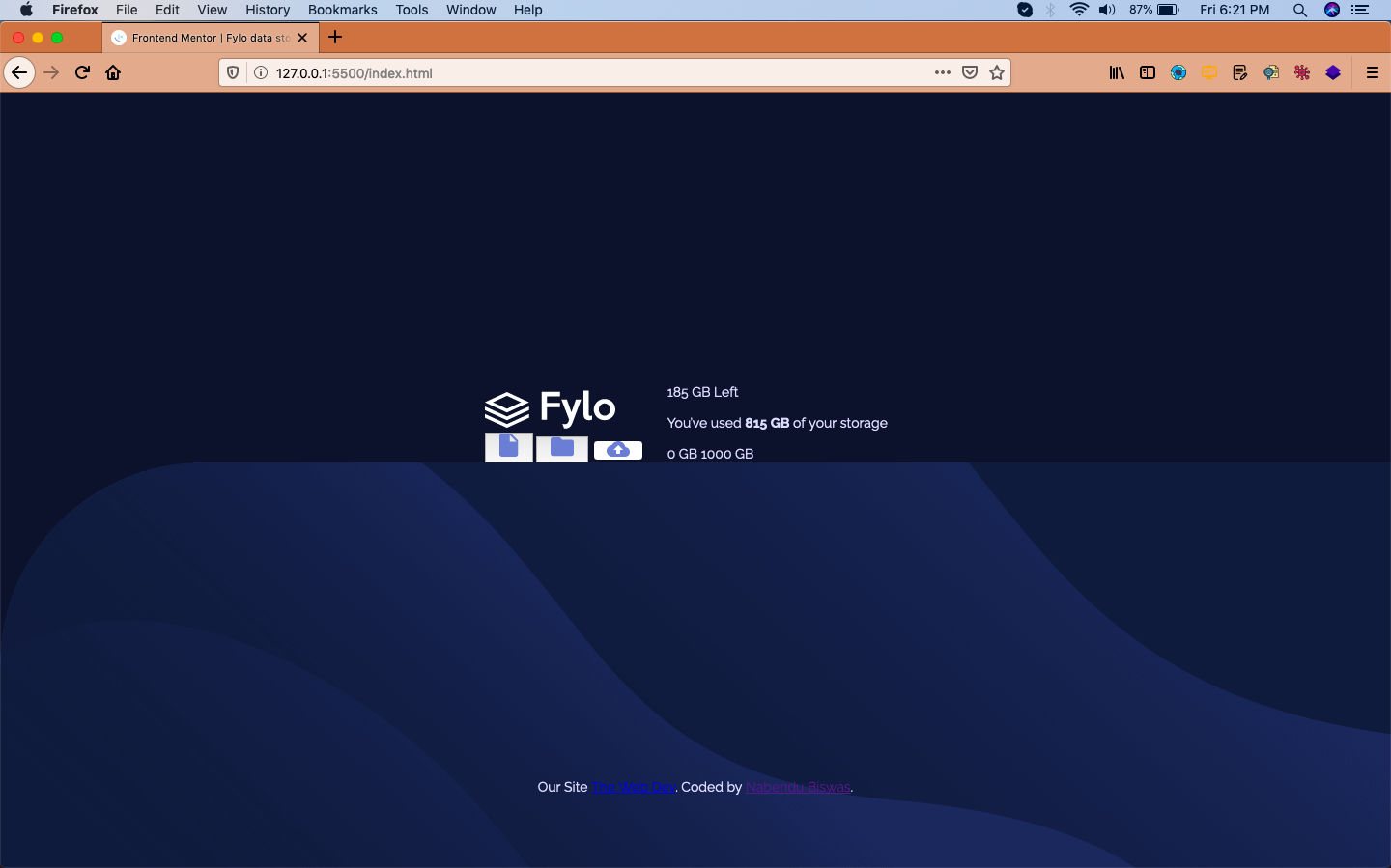
Task: Open the Bookmarks menu
Action: [343, 10]
